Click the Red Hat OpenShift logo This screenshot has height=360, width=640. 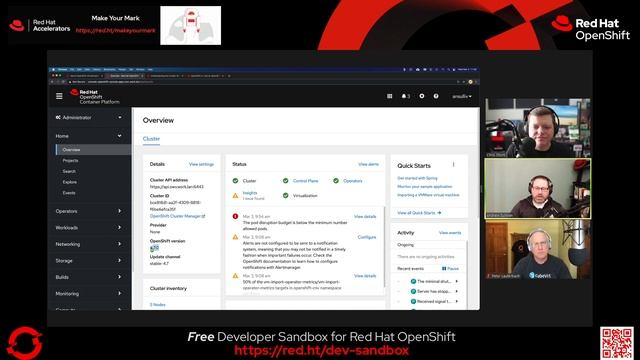coord(95,97)
